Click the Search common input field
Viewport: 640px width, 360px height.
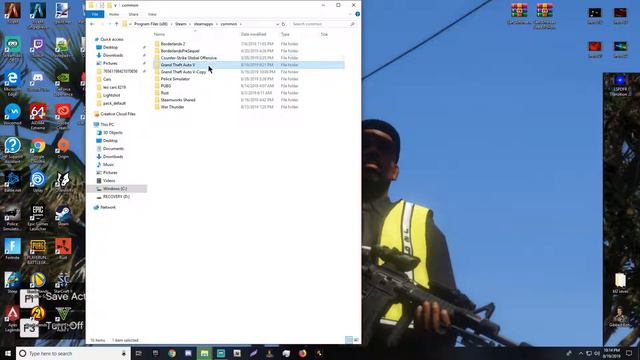[x=322, y=24]
